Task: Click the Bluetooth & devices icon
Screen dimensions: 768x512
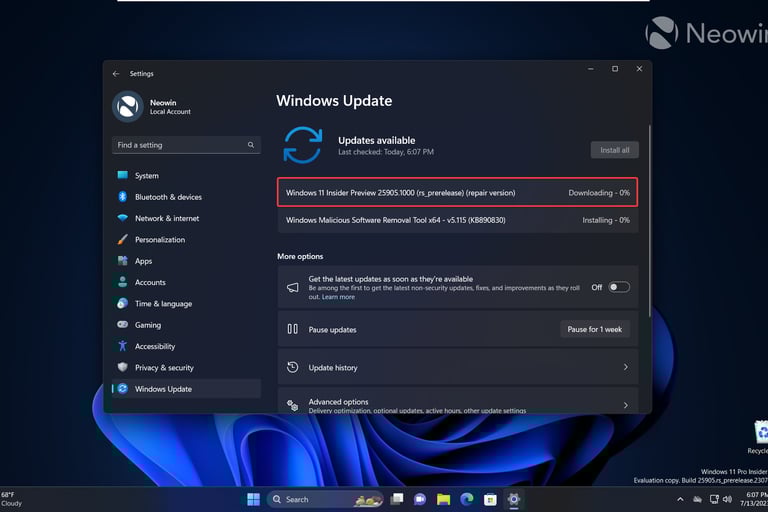Action: click(x=122, y=196)
